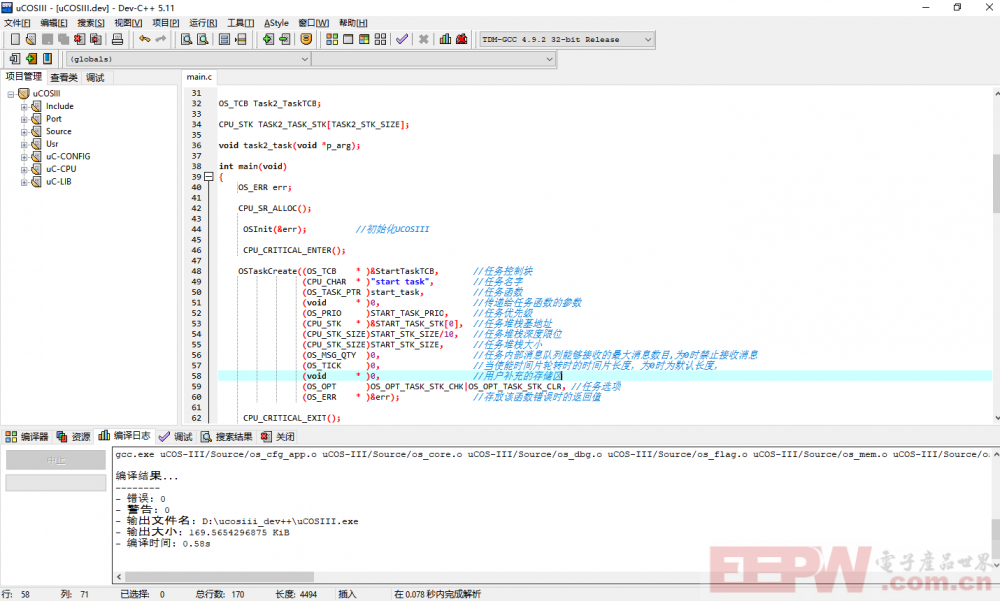Switch to the 调试 tab in the left panel
This screenshot has height=601, width=1000.
pos(95,78)
